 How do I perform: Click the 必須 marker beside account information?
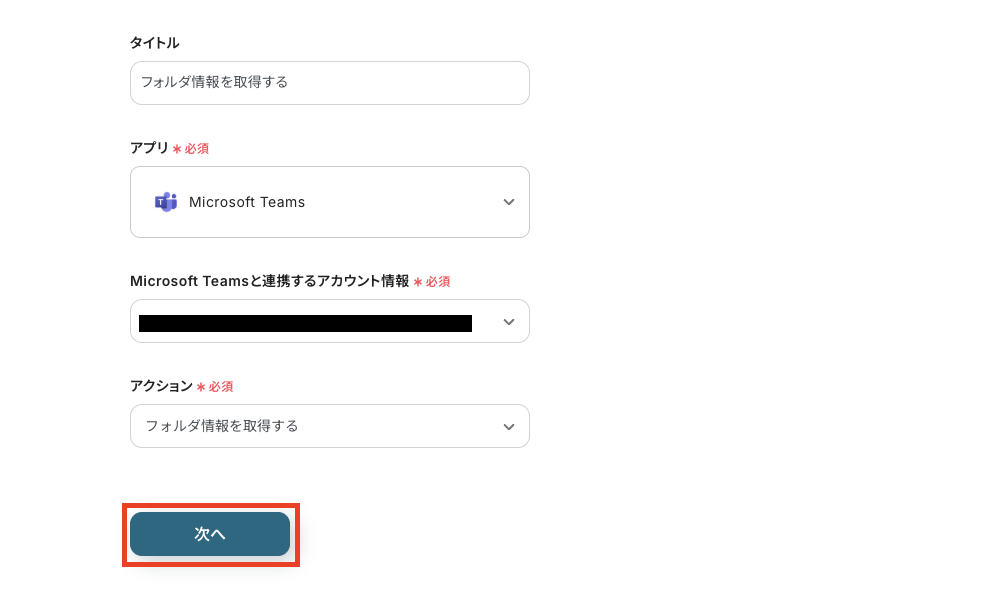[x=437, y=282]
